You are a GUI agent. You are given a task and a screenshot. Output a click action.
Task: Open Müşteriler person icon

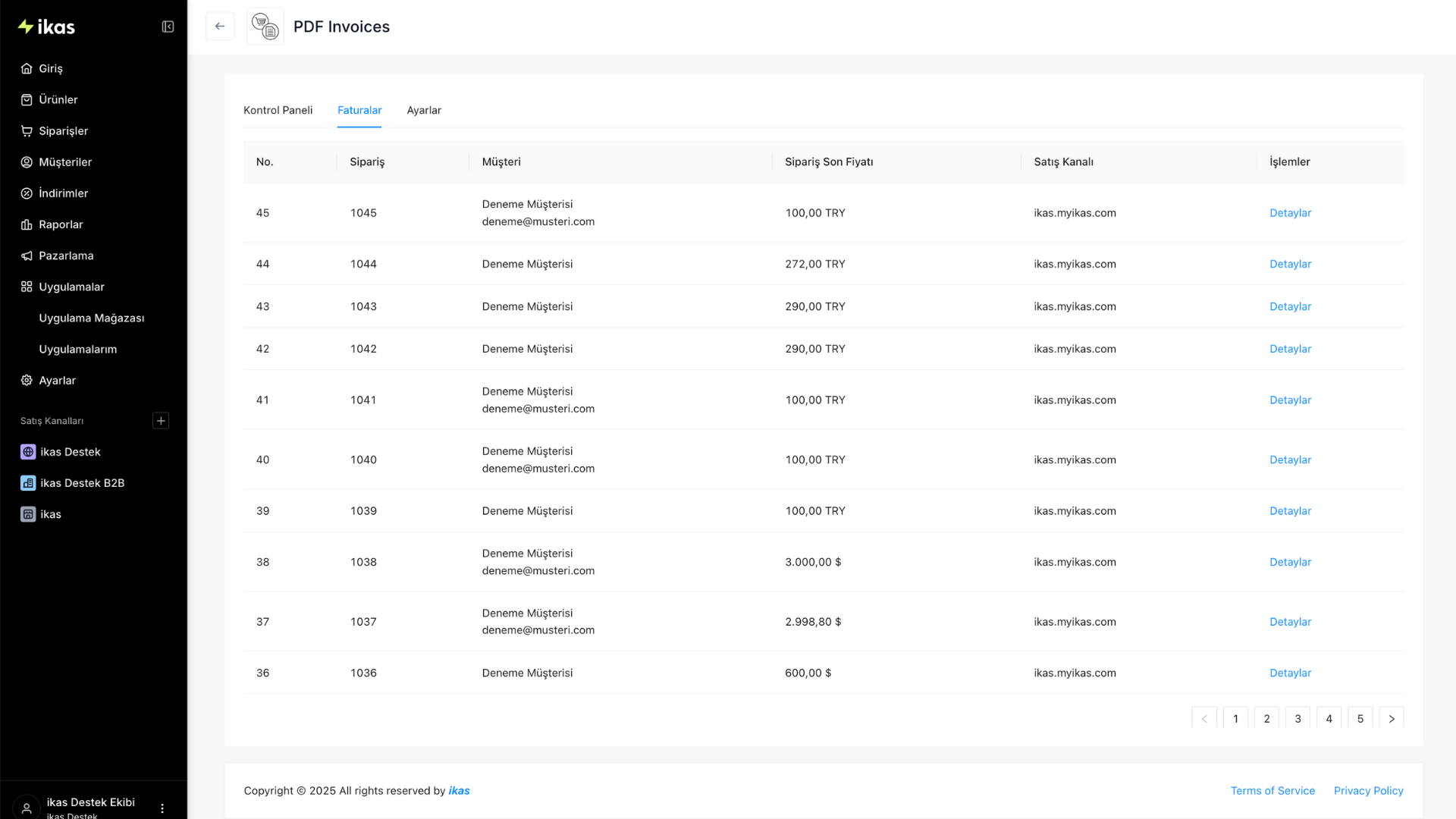[27, 162]
